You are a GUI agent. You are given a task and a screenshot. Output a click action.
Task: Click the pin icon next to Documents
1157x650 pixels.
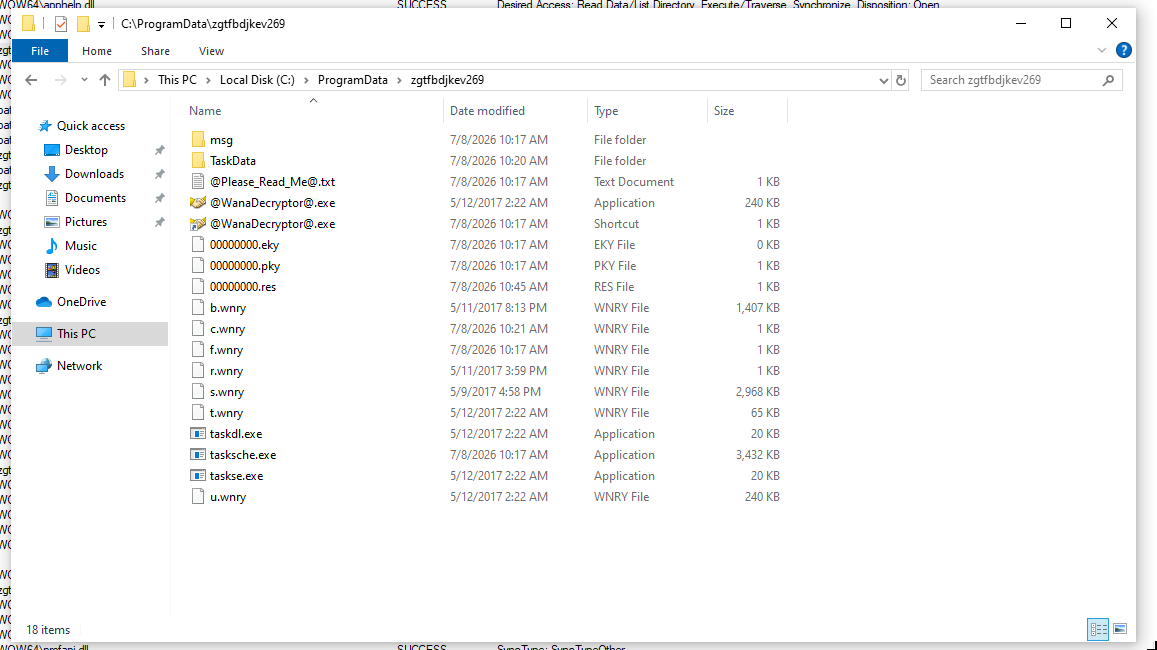pyautogui.click(x=159, y=198)
